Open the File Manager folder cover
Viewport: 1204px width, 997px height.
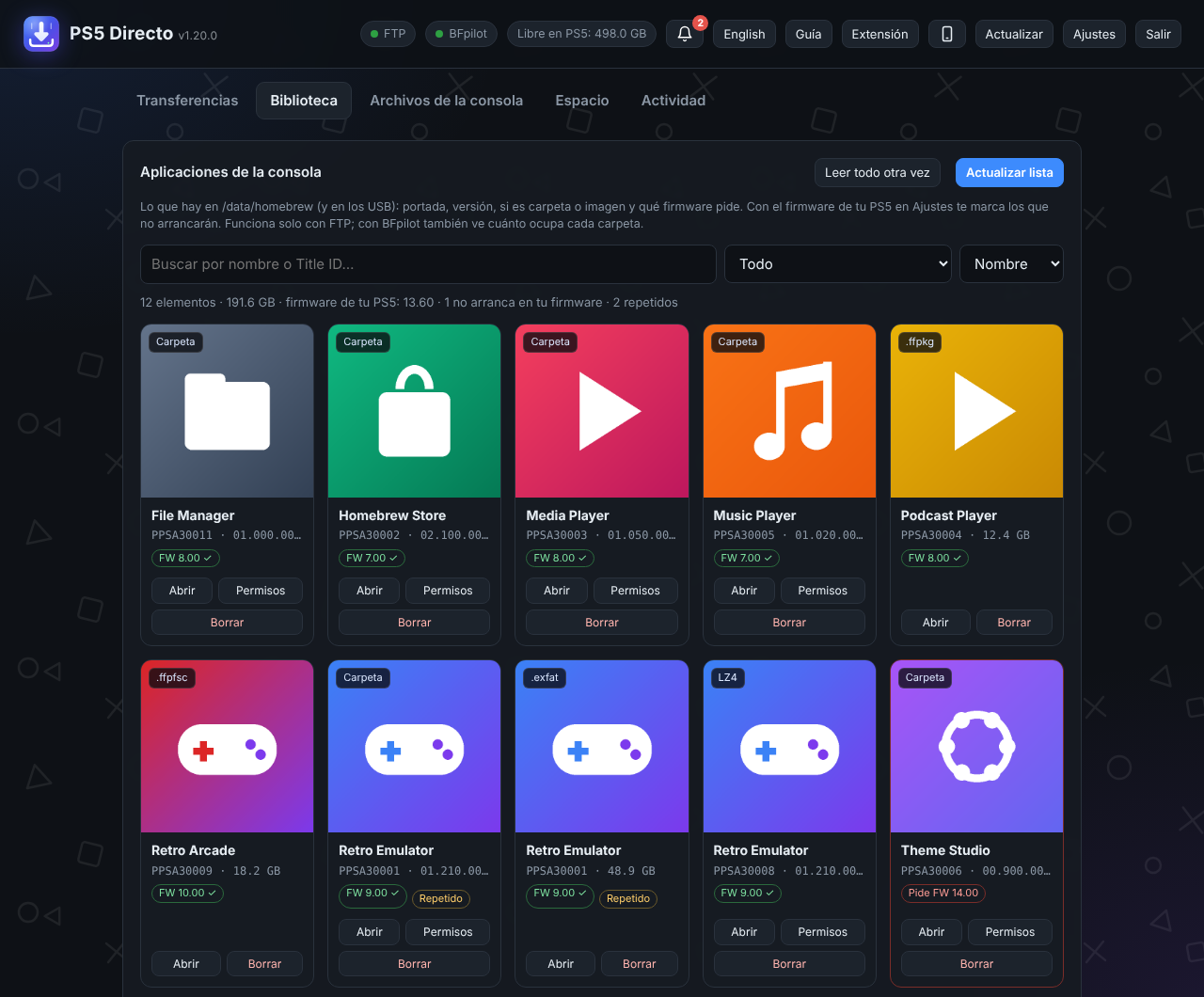pos(227,411)
